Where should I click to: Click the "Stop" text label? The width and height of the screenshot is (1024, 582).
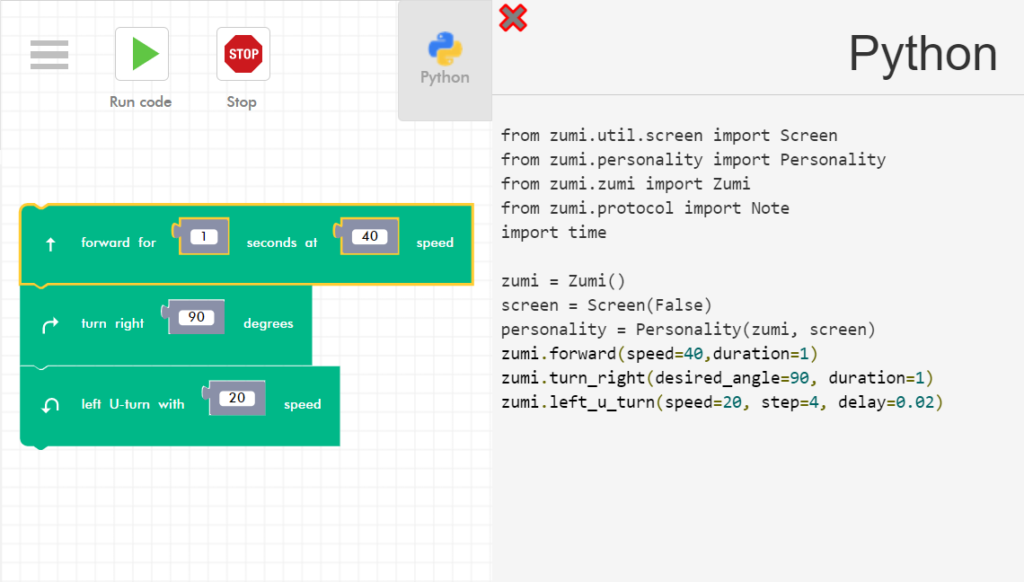click(x=242, y=102)
